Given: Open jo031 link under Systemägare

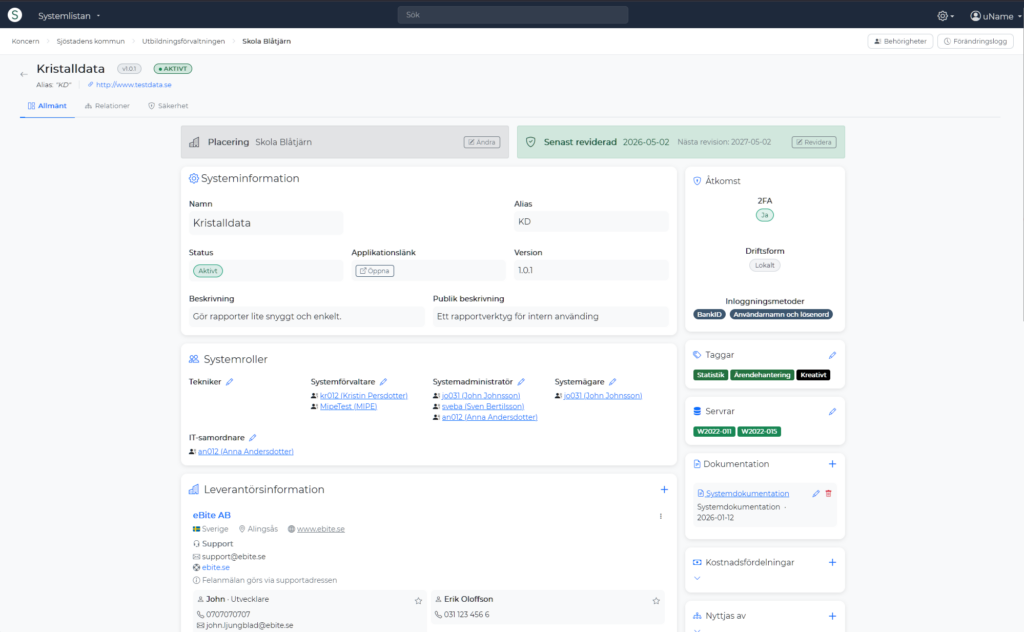Looking at the screenshot, I should tap(603, 396).
